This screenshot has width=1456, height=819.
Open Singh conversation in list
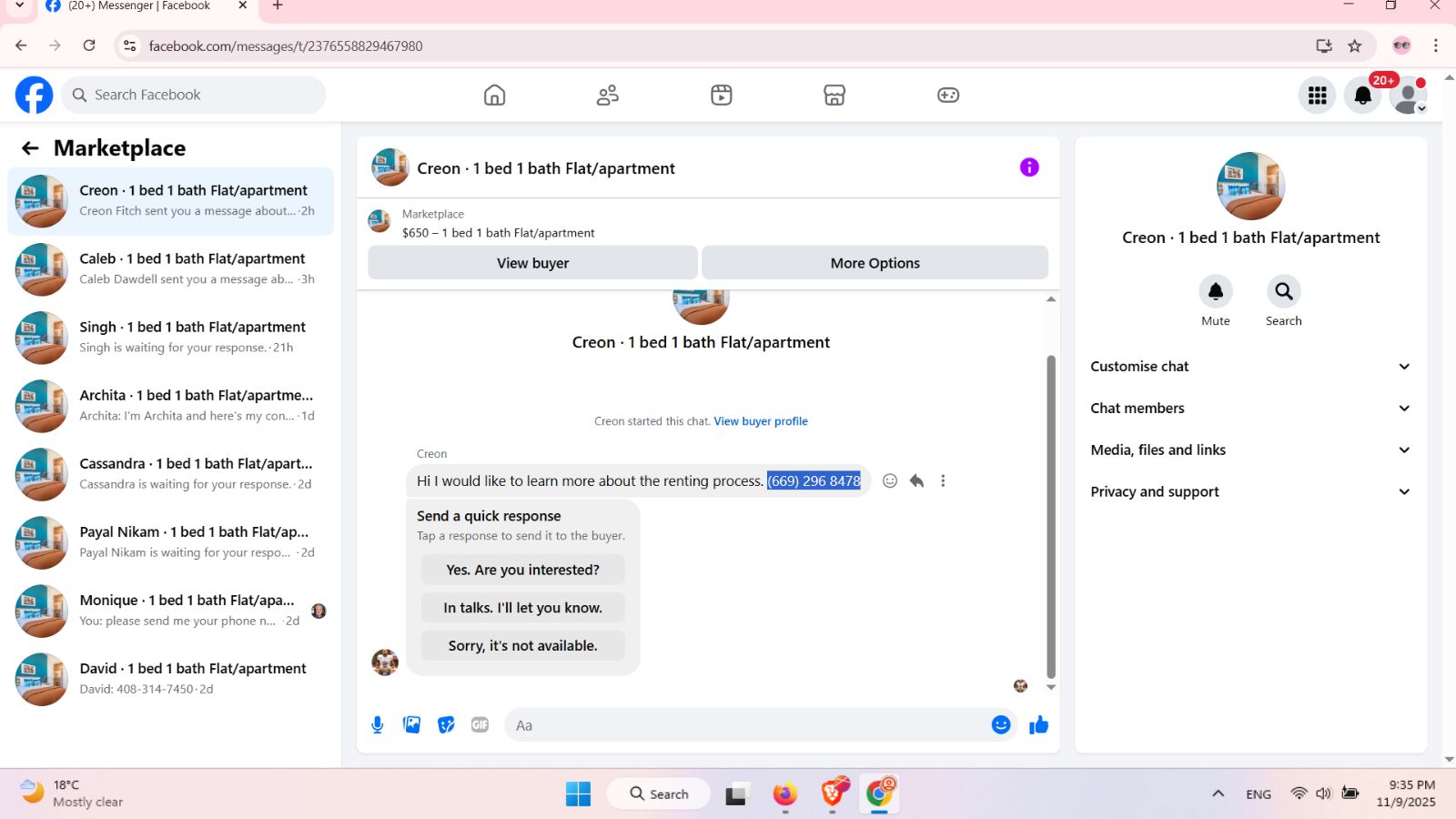171,338
